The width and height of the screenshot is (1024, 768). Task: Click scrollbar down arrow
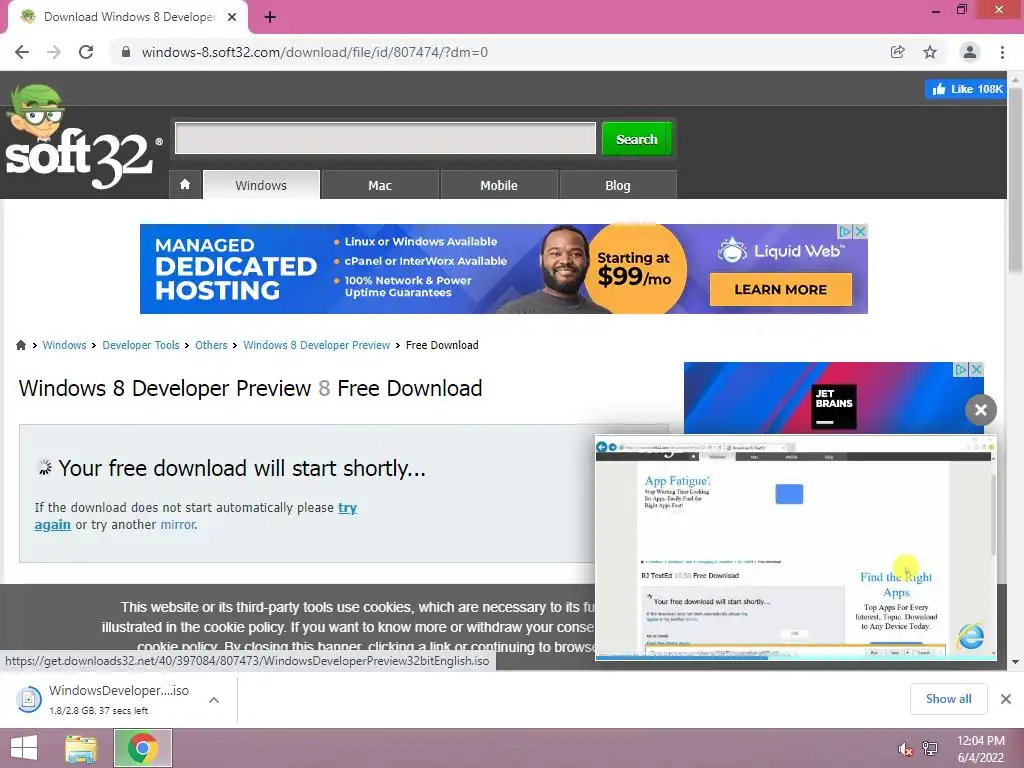coord(1015,662)
